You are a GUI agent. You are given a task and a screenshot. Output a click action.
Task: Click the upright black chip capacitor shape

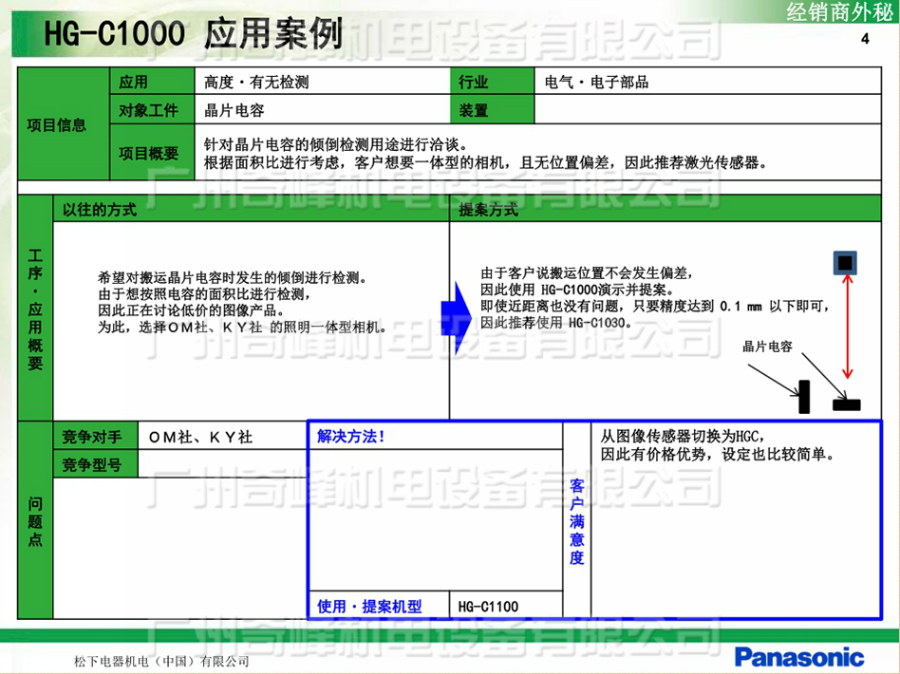(x=803, y=396)
